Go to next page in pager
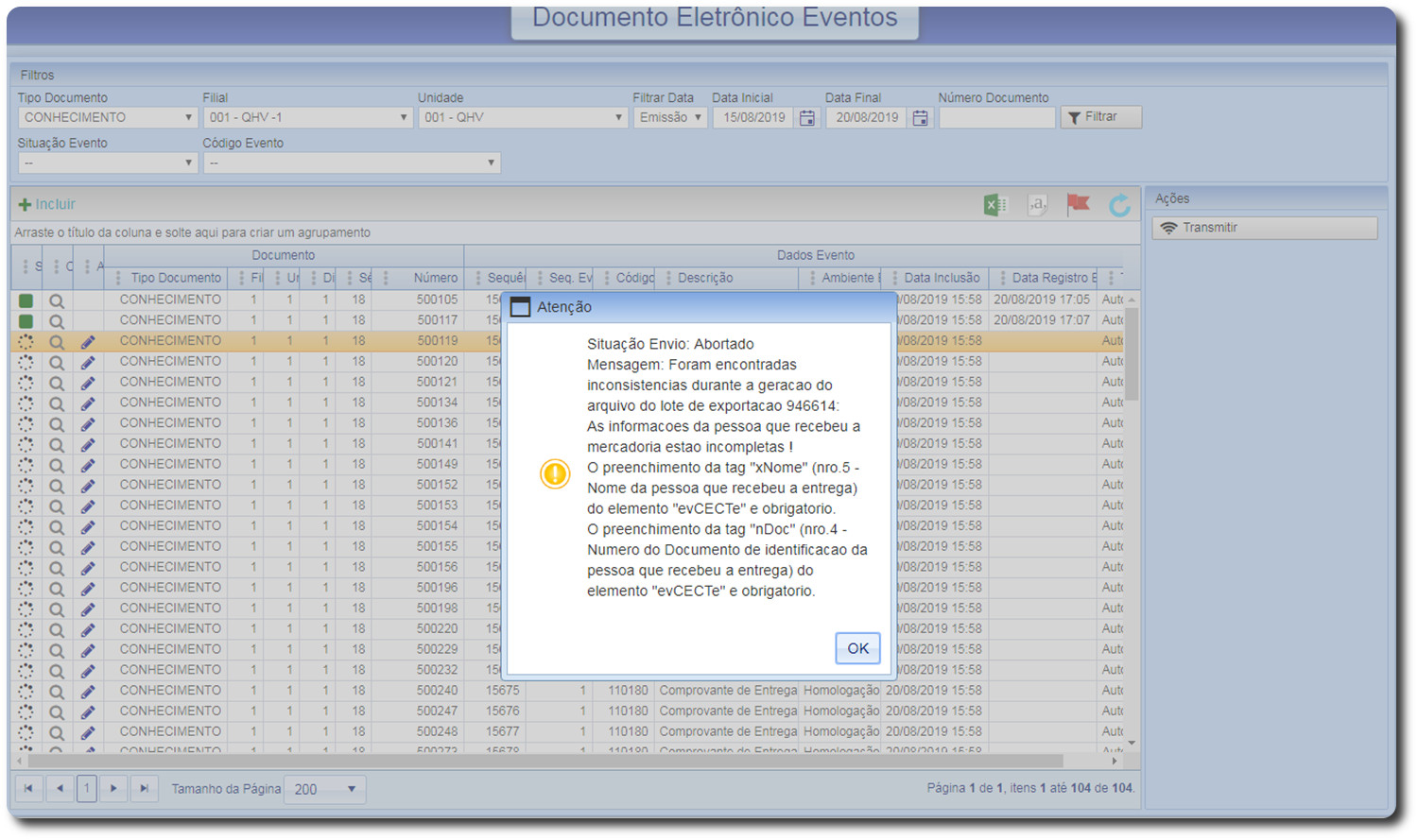The image size is (1418, 840). click(113, 788)
